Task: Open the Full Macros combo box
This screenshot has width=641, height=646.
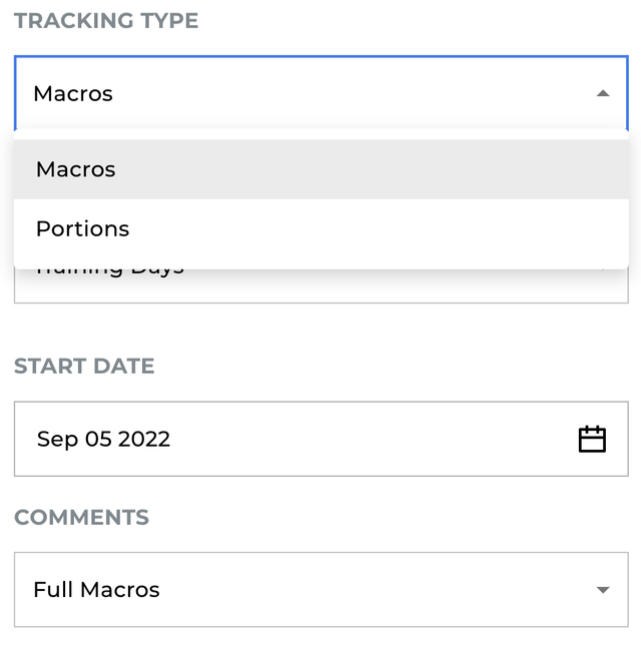Action: click(320, 590)
